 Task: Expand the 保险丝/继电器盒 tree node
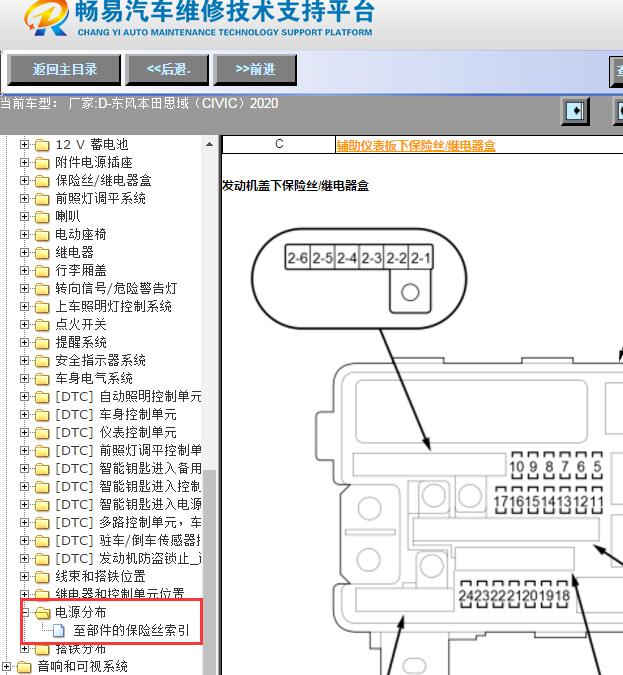(25, 181)
